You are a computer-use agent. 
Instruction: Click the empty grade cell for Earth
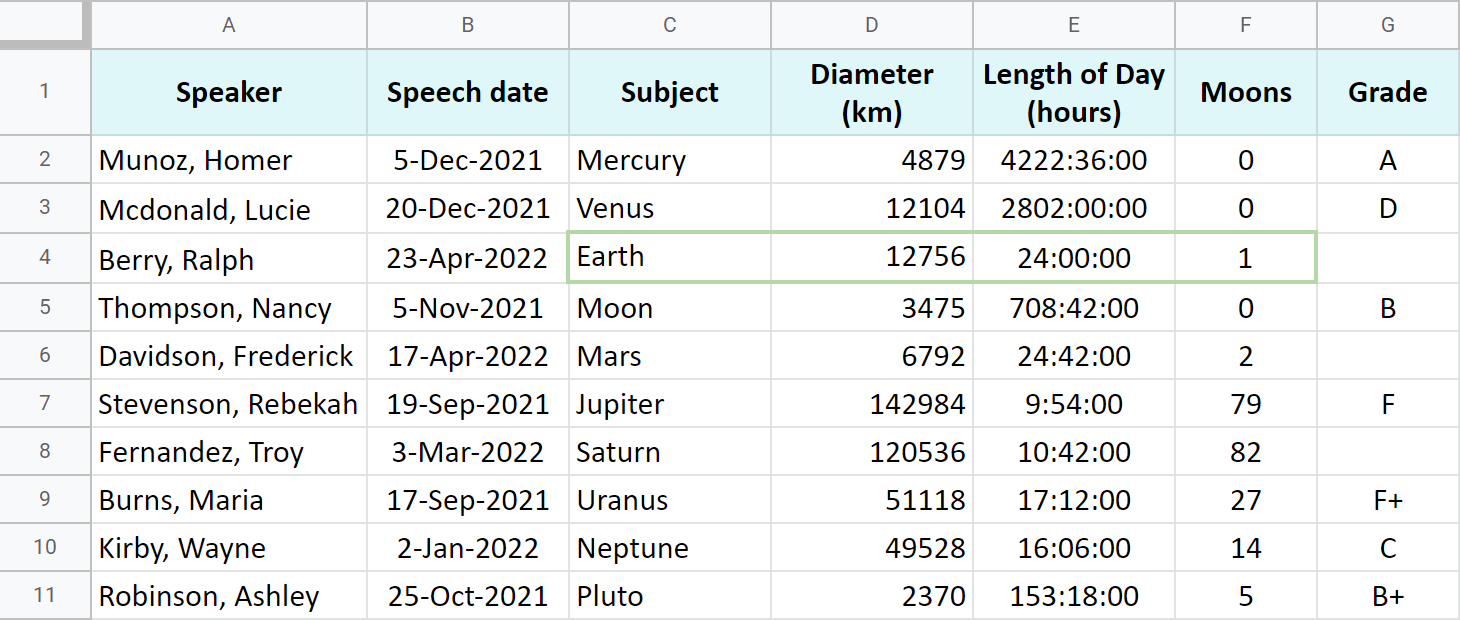(1388, 258)
